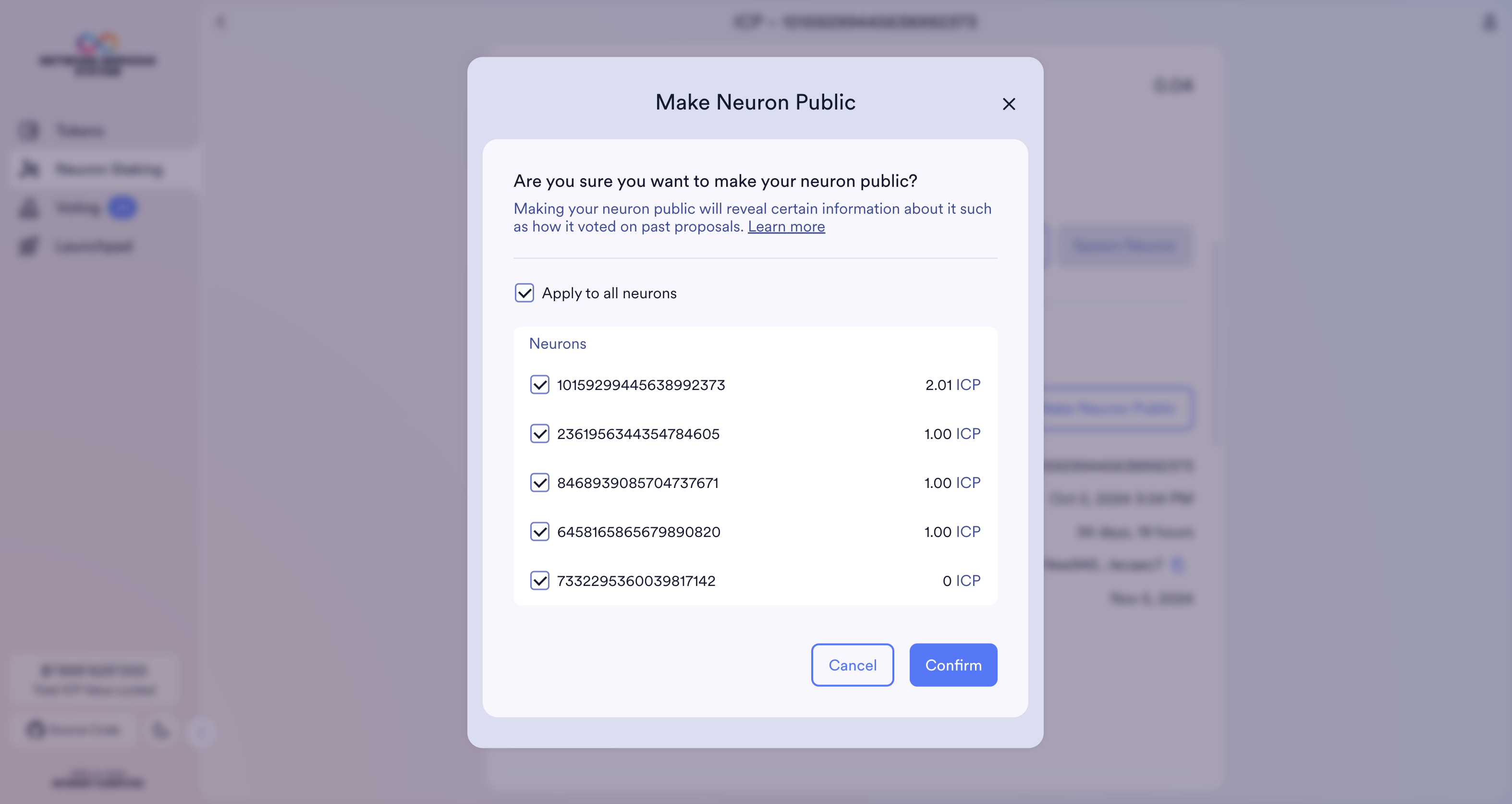1512x804 pixels.
Task: Uncheck neuron 10159299445638992373
Action: [540, 384]
